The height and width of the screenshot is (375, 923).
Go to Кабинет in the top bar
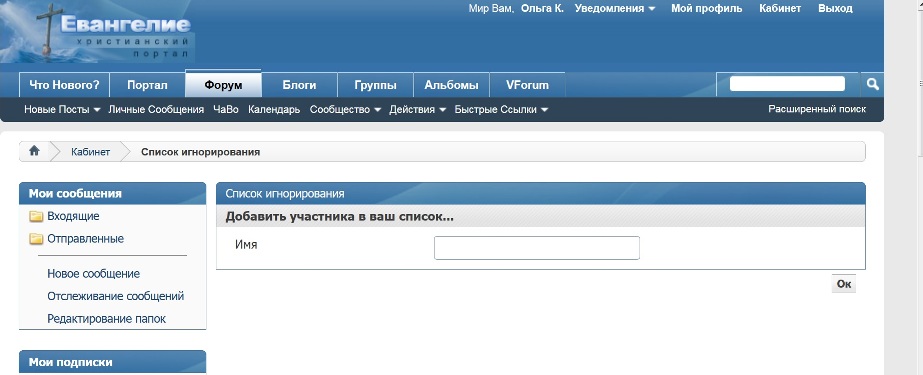pyautogui.click(x=780, y=9)
